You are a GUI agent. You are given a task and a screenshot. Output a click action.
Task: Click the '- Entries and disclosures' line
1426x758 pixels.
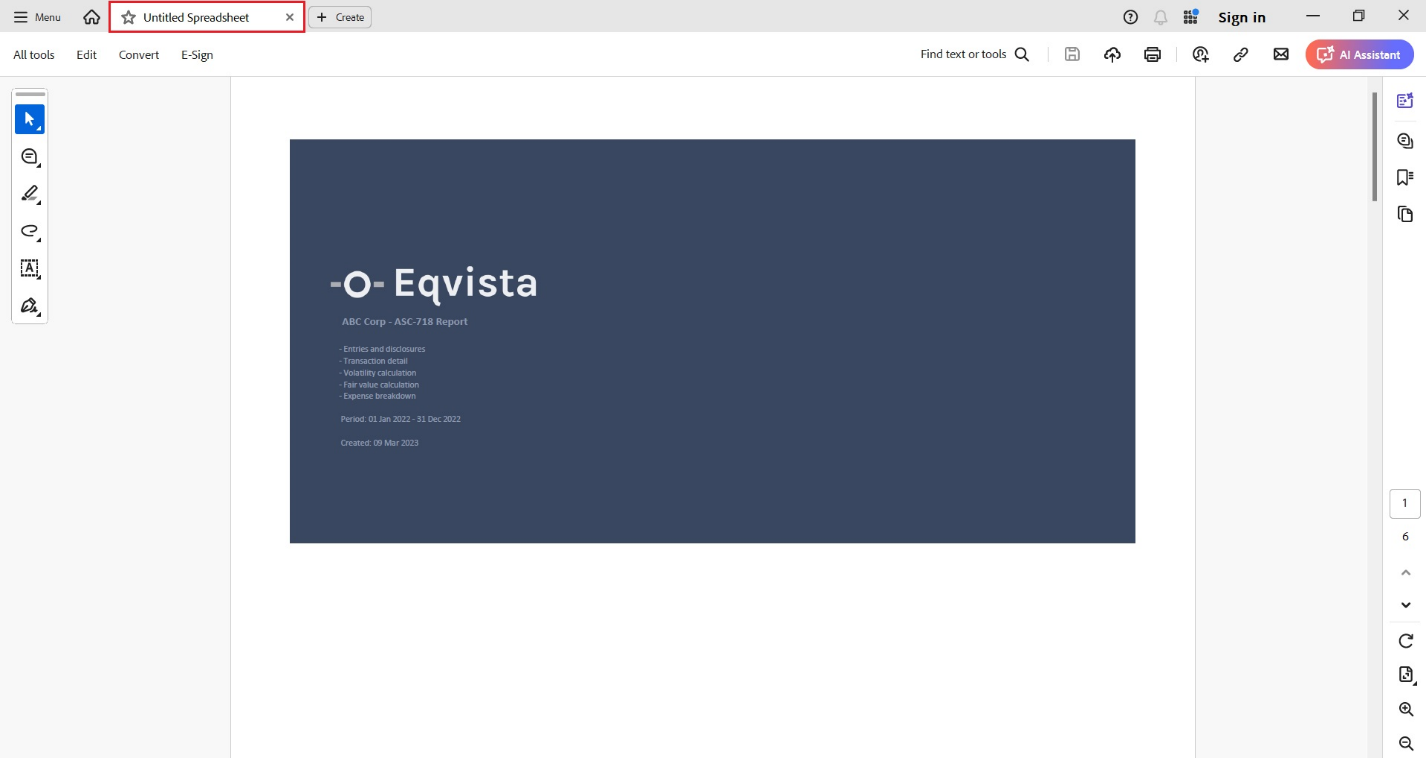(382, 349)
